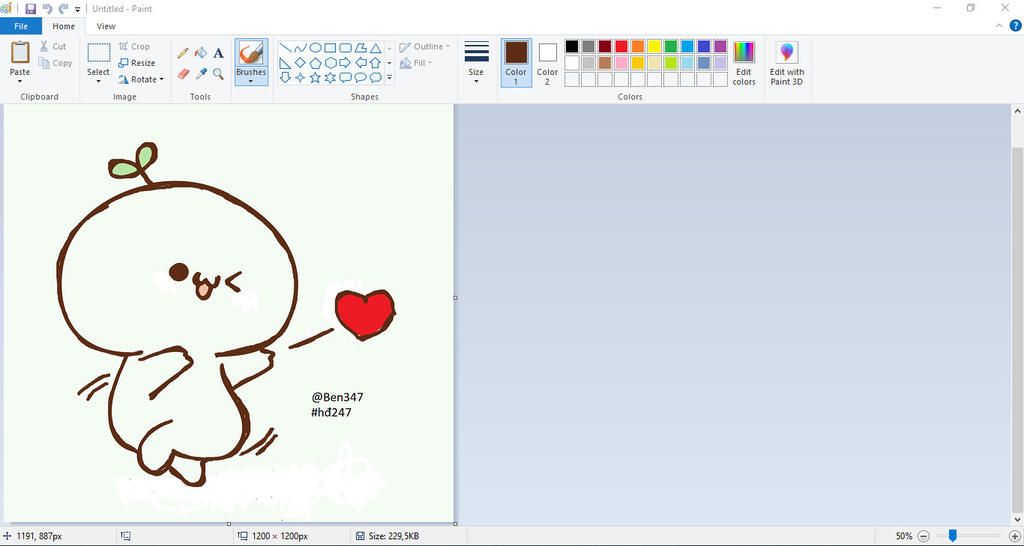Screen dimensions: 1024x546
Task: Choose the Rectangle shape
Action: tap(330, 48)
